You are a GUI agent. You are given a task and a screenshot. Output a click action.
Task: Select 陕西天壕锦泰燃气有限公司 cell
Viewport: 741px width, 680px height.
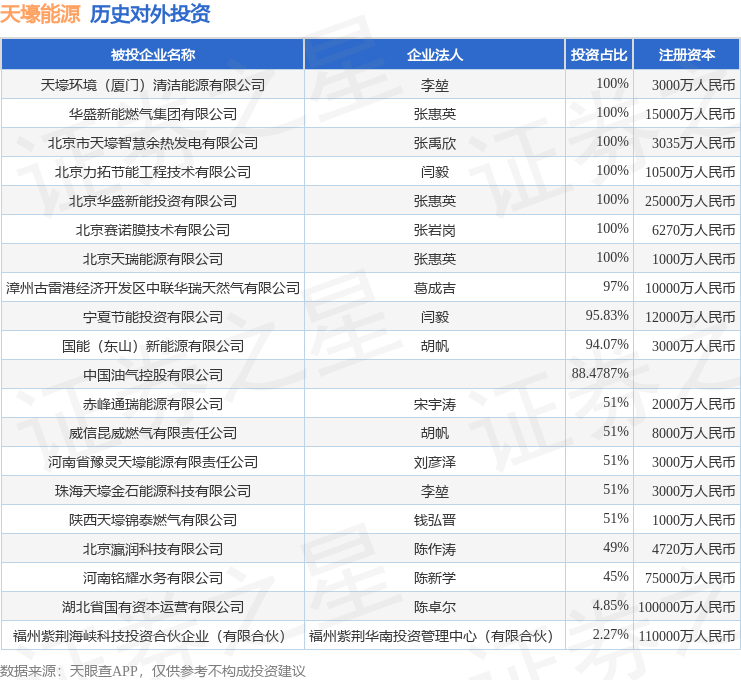(153, 520)
